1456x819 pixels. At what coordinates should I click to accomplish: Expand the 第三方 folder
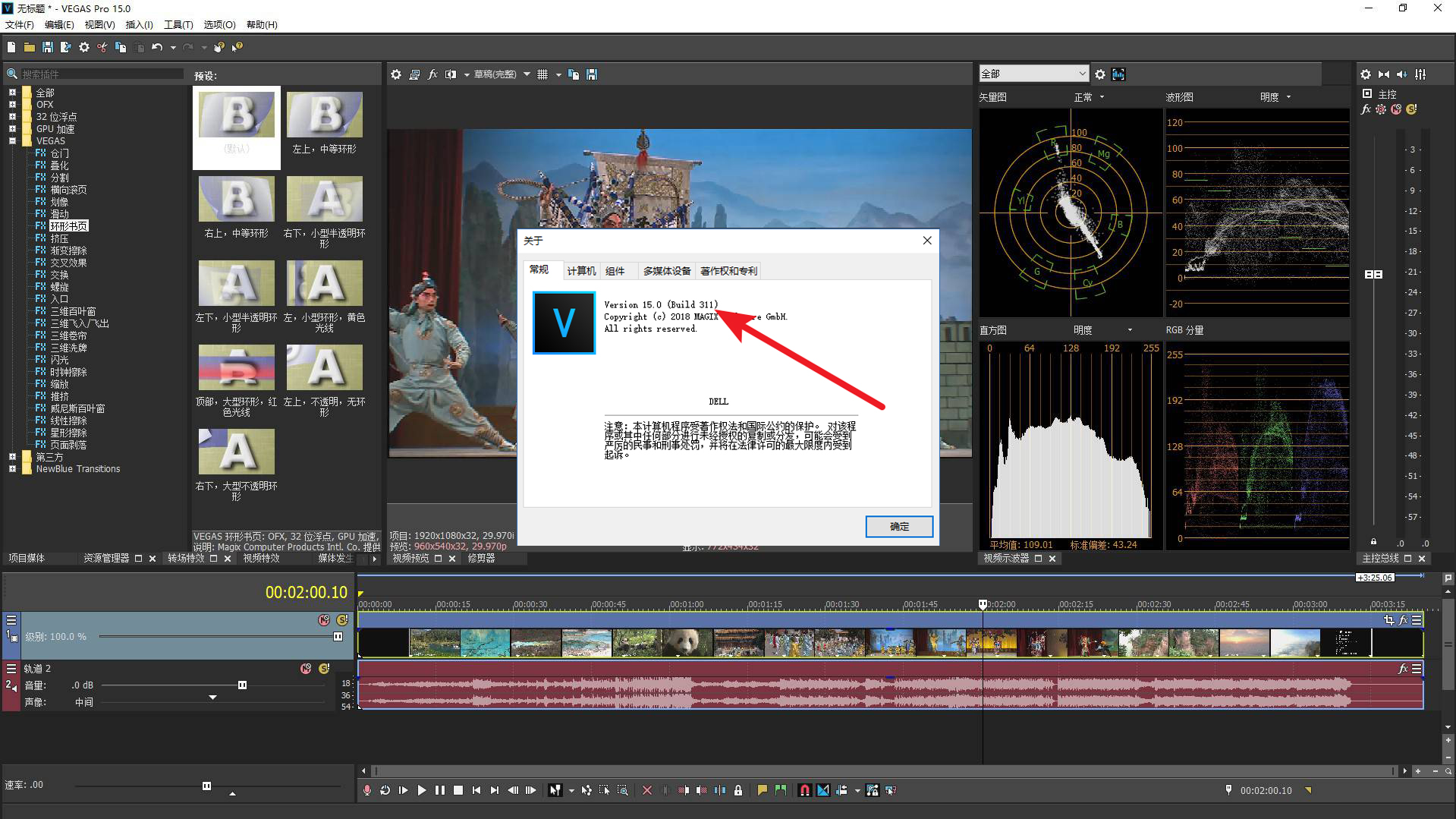click(12, 457)
